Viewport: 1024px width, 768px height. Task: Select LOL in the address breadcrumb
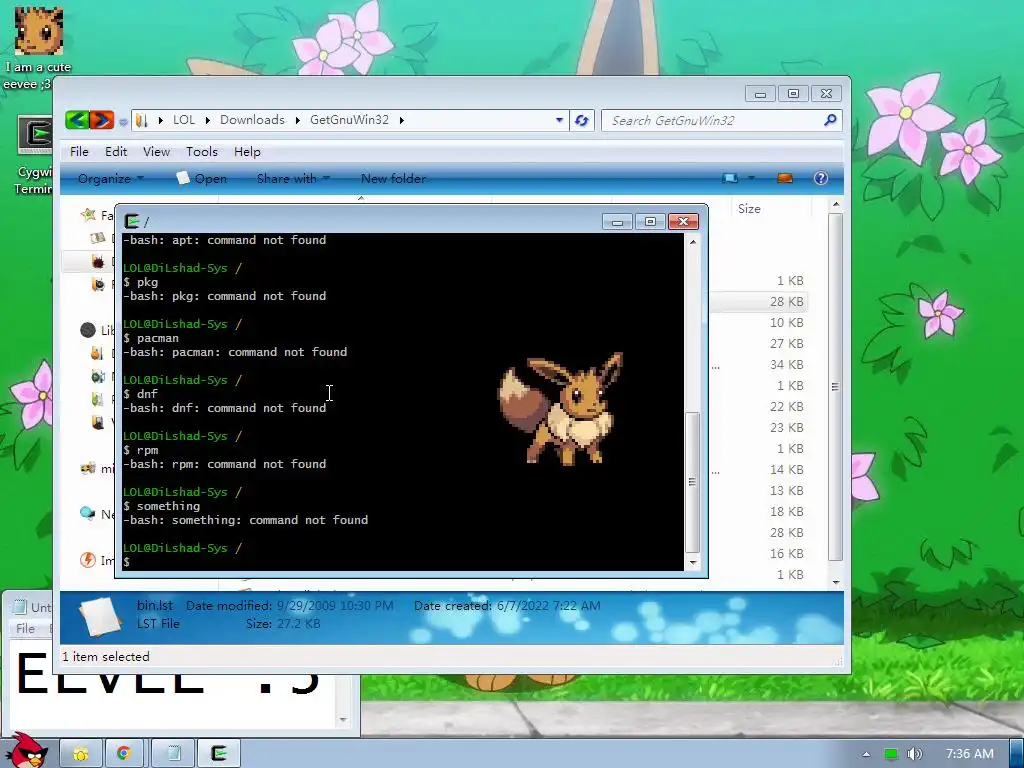click(x=184, y=120)
